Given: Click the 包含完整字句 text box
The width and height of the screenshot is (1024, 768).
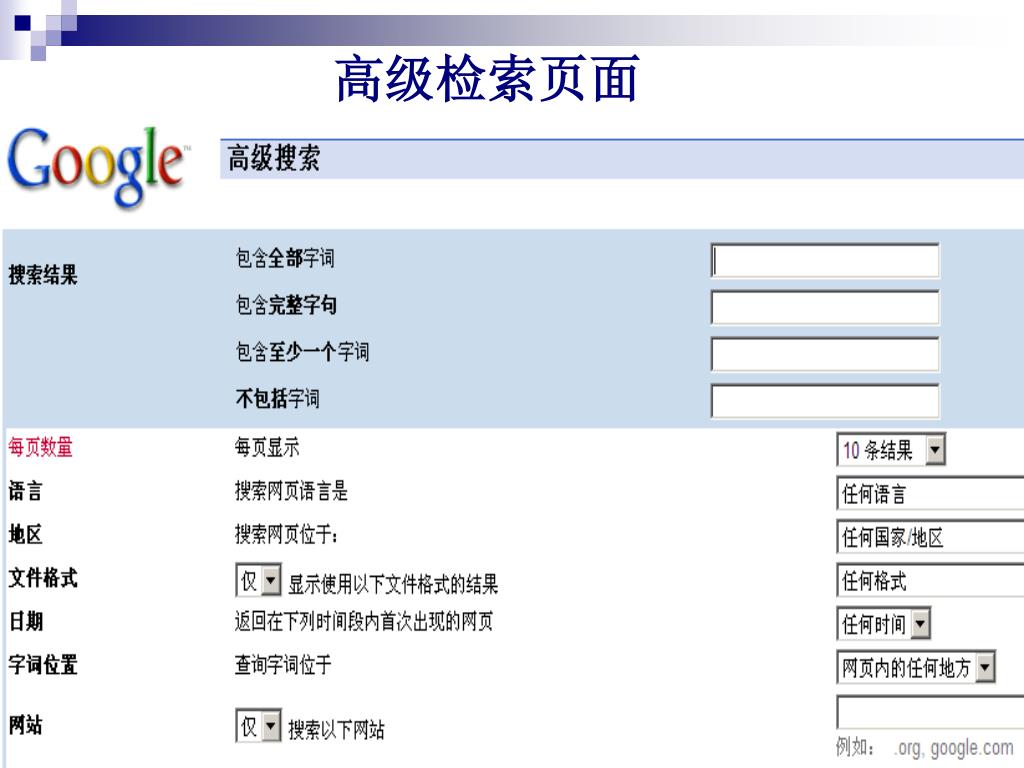Looking at the screenshot, I should (x=825, y=308).
